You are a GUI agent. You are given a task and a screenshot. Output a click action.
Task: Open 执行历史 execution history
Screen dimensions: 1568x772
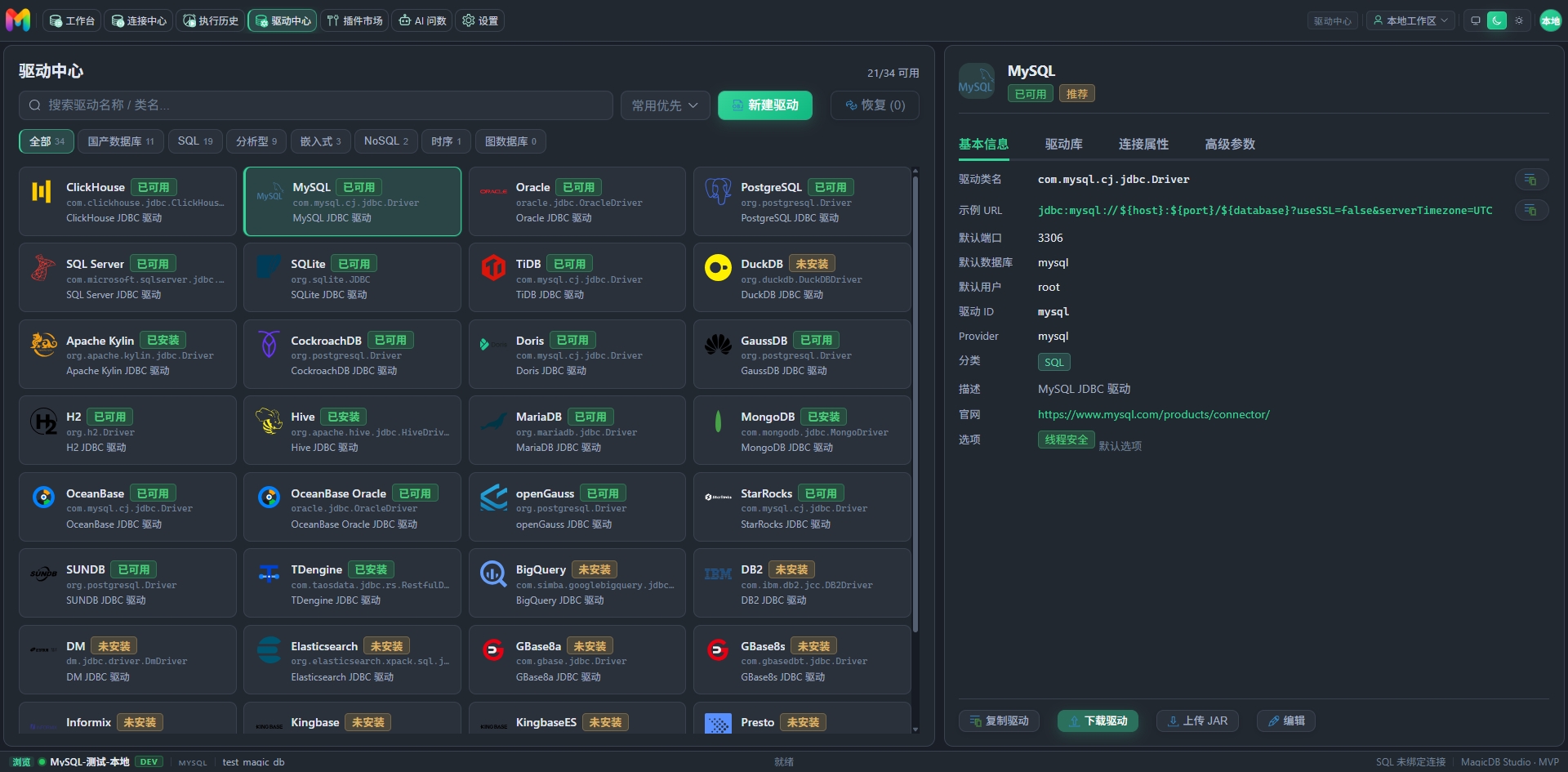[x=211, y=20]
